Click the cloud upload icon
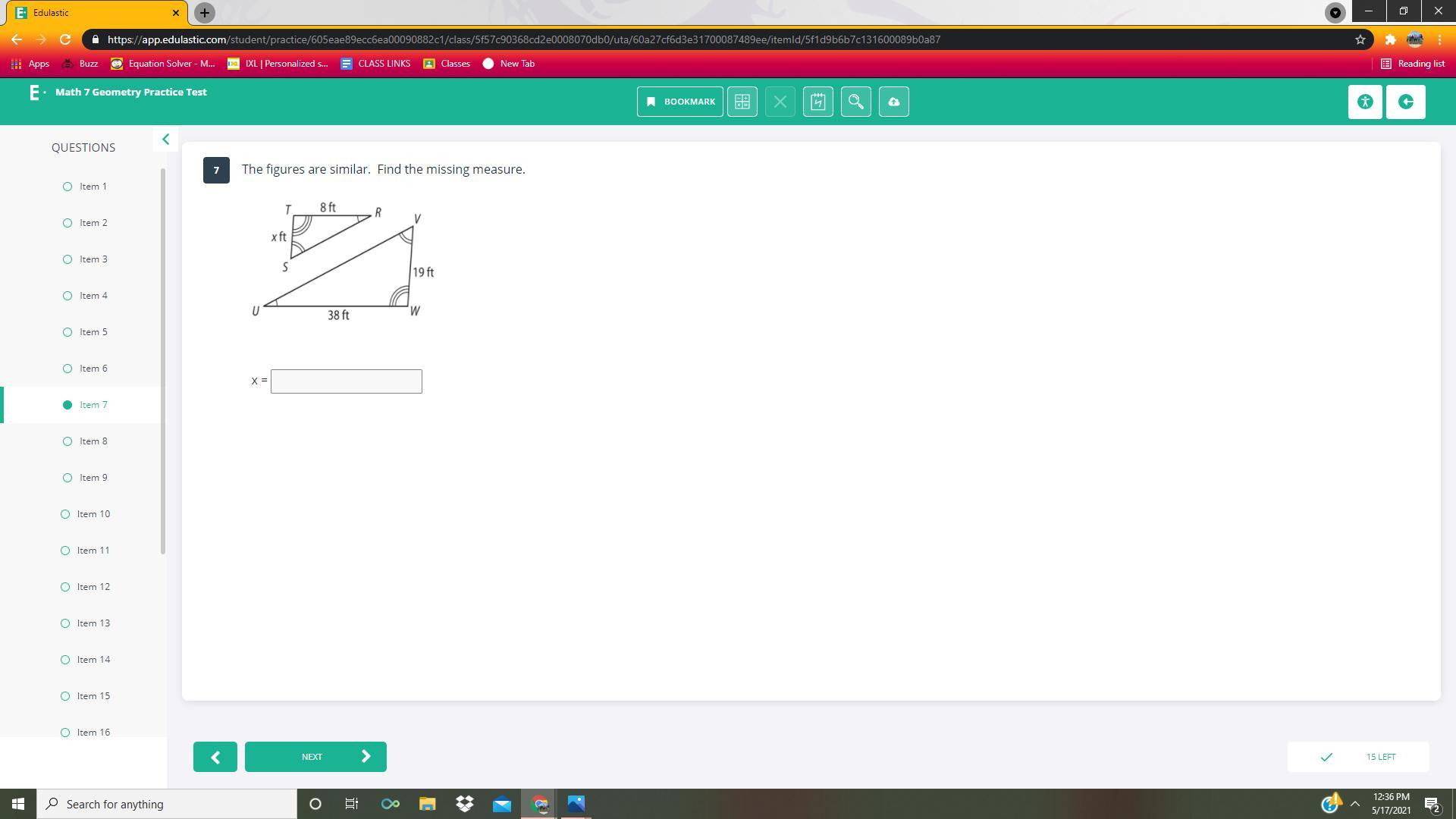 [x=893, y=102]
